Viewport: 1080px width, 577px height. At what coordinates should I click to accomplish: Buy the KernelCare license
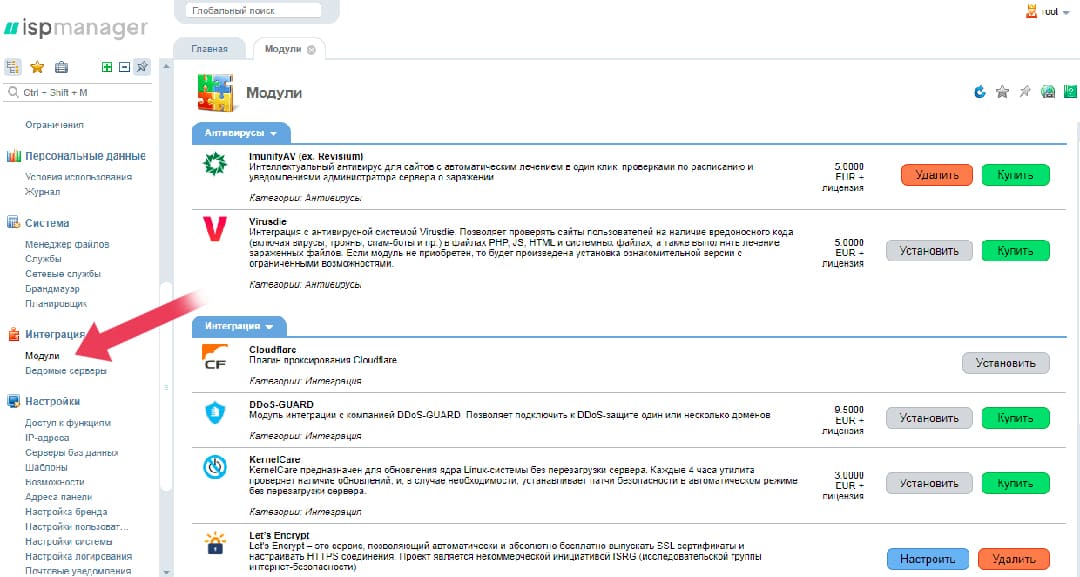coord(1015,483)
